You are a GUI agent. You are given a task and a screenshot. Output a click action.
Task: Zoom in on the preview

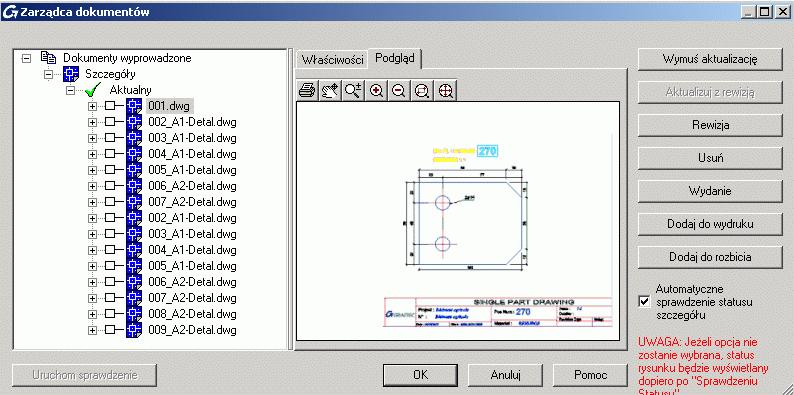pyautogui.click(x=376, y=91)
